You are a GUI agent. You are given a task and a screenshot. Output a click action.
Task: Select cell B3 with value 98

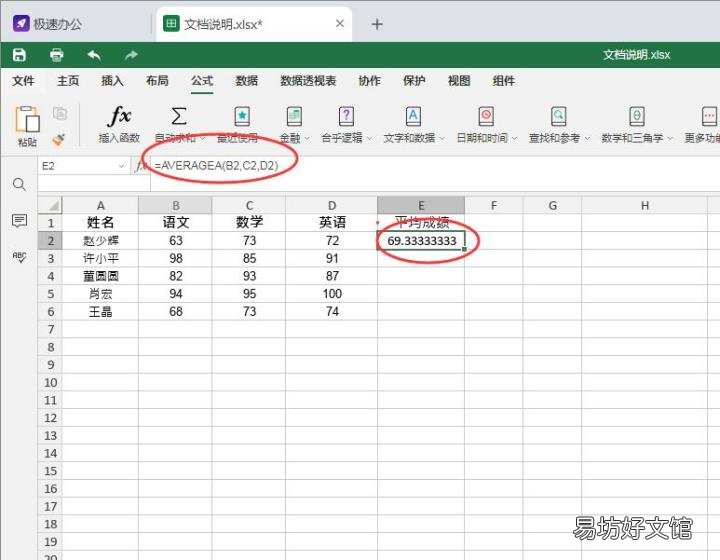[175, 258]
